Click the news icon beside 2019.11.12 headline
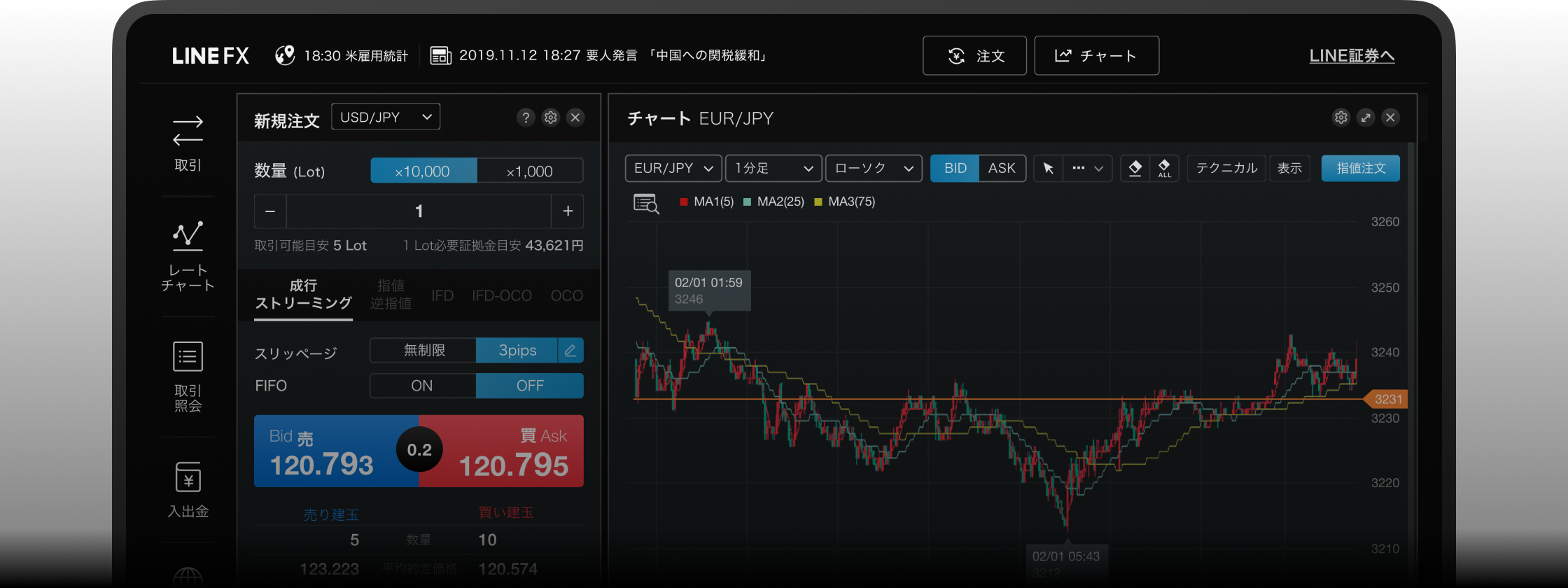The width and height of the screenshot is (1568, 588). (440, 56)
